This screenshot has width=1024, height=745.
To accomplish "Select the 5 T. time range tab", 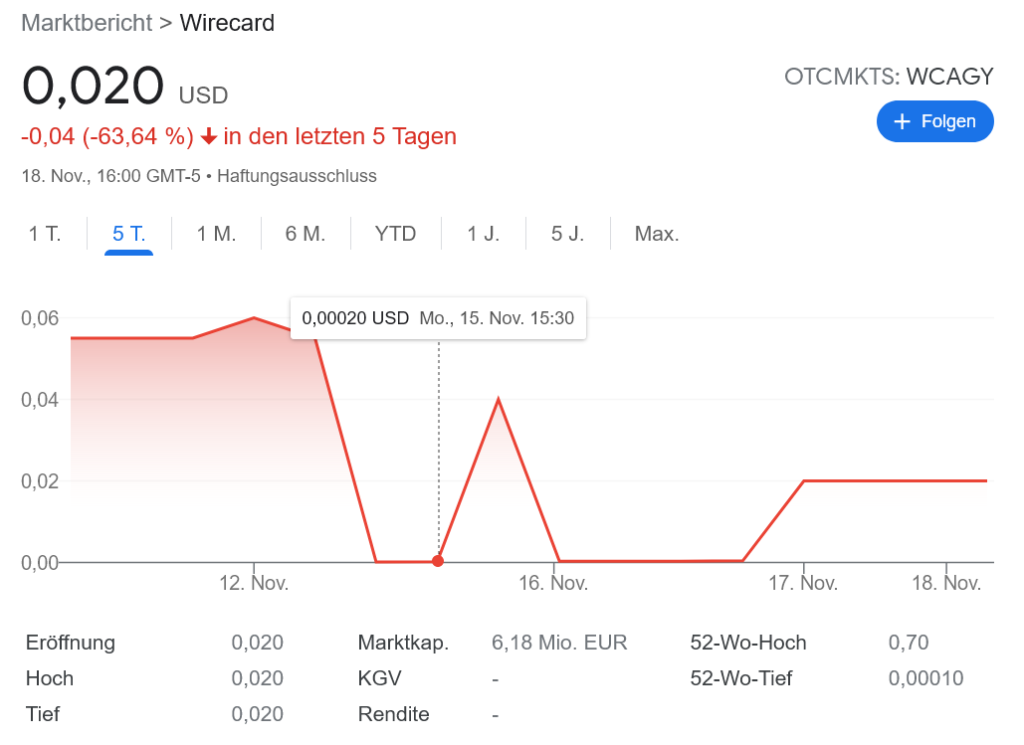I will point(129,234).
